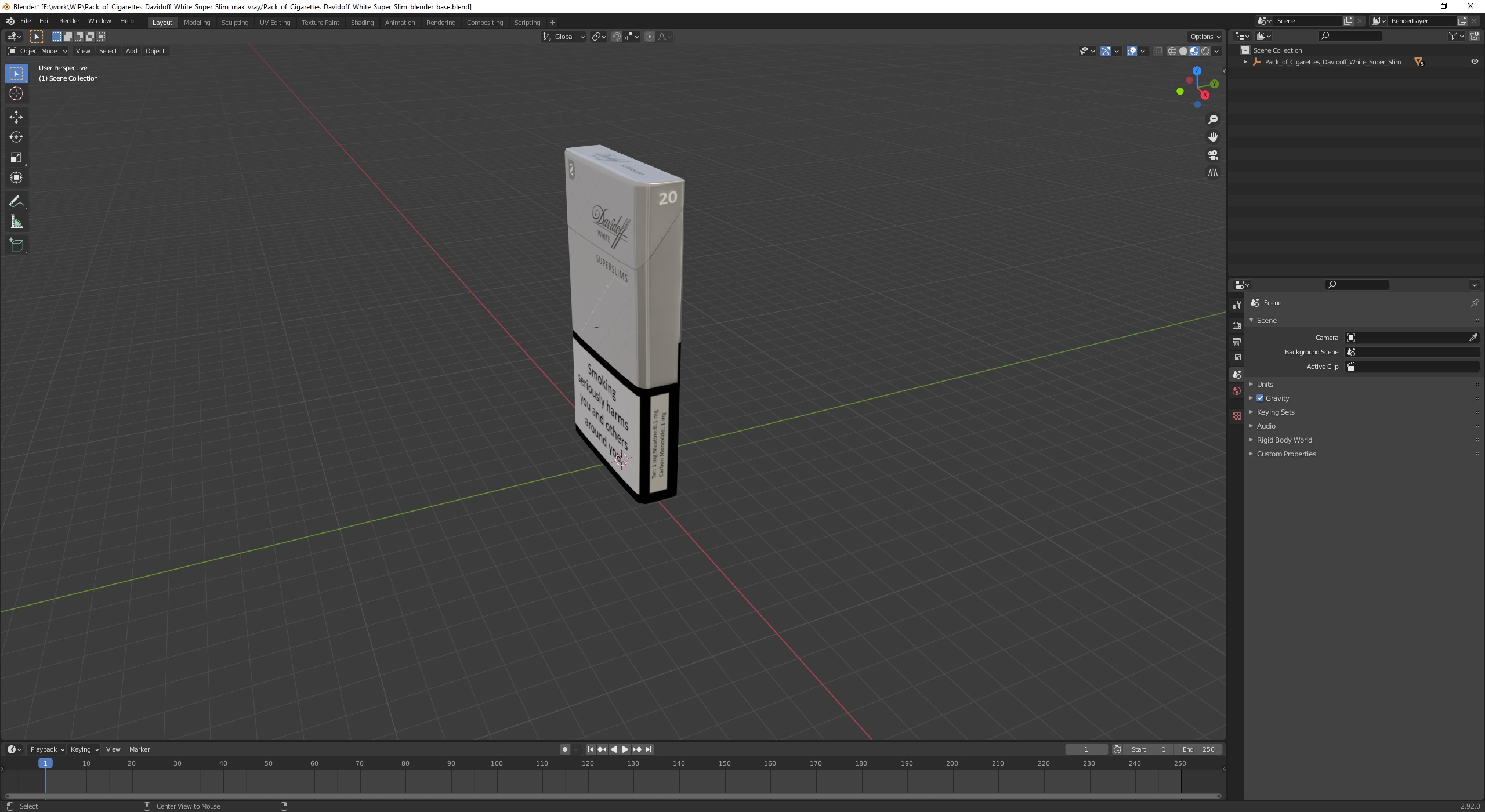Screen dimensions: 1485x812
Task: Toggle the snapping magnet button
Action: 617,37
